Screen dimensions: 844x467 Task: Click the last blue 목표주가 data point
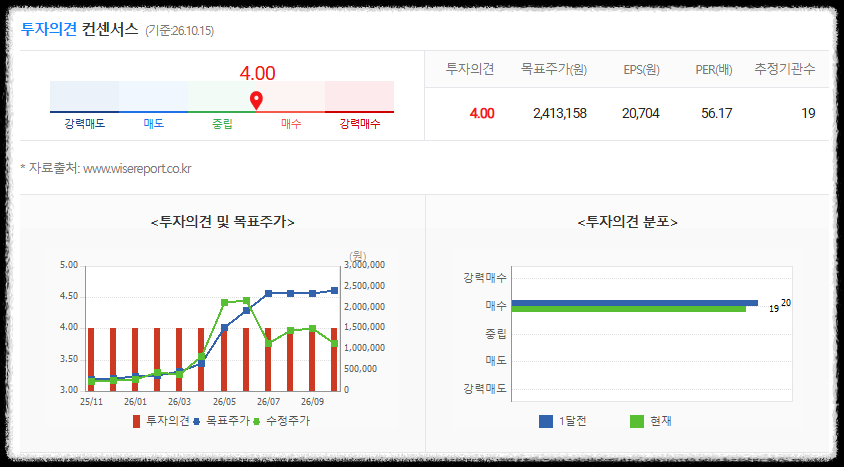(334, 291)
